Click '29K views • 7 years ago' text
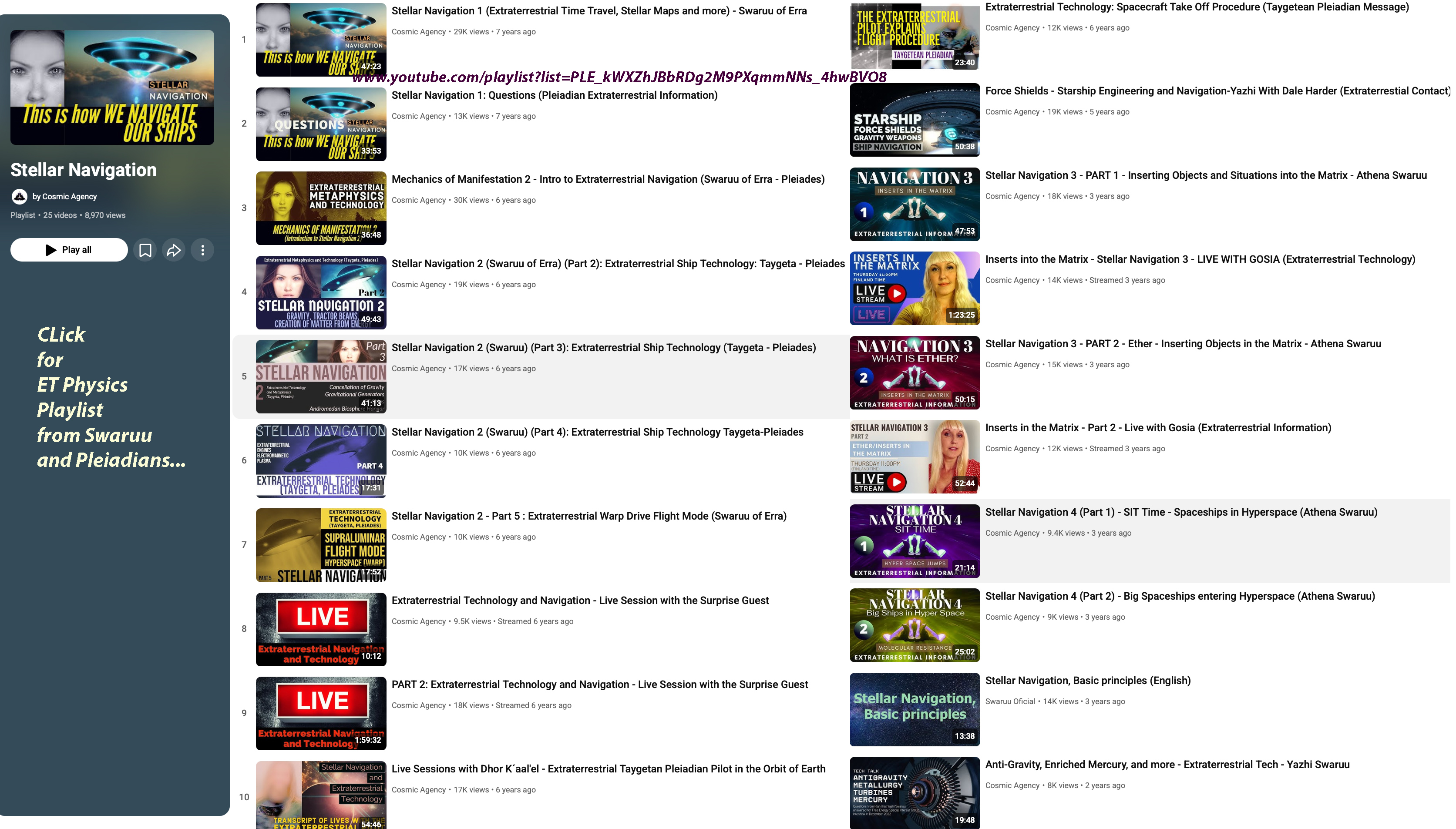The height and width of the screenshot is (829, 1456). point(495,32)
